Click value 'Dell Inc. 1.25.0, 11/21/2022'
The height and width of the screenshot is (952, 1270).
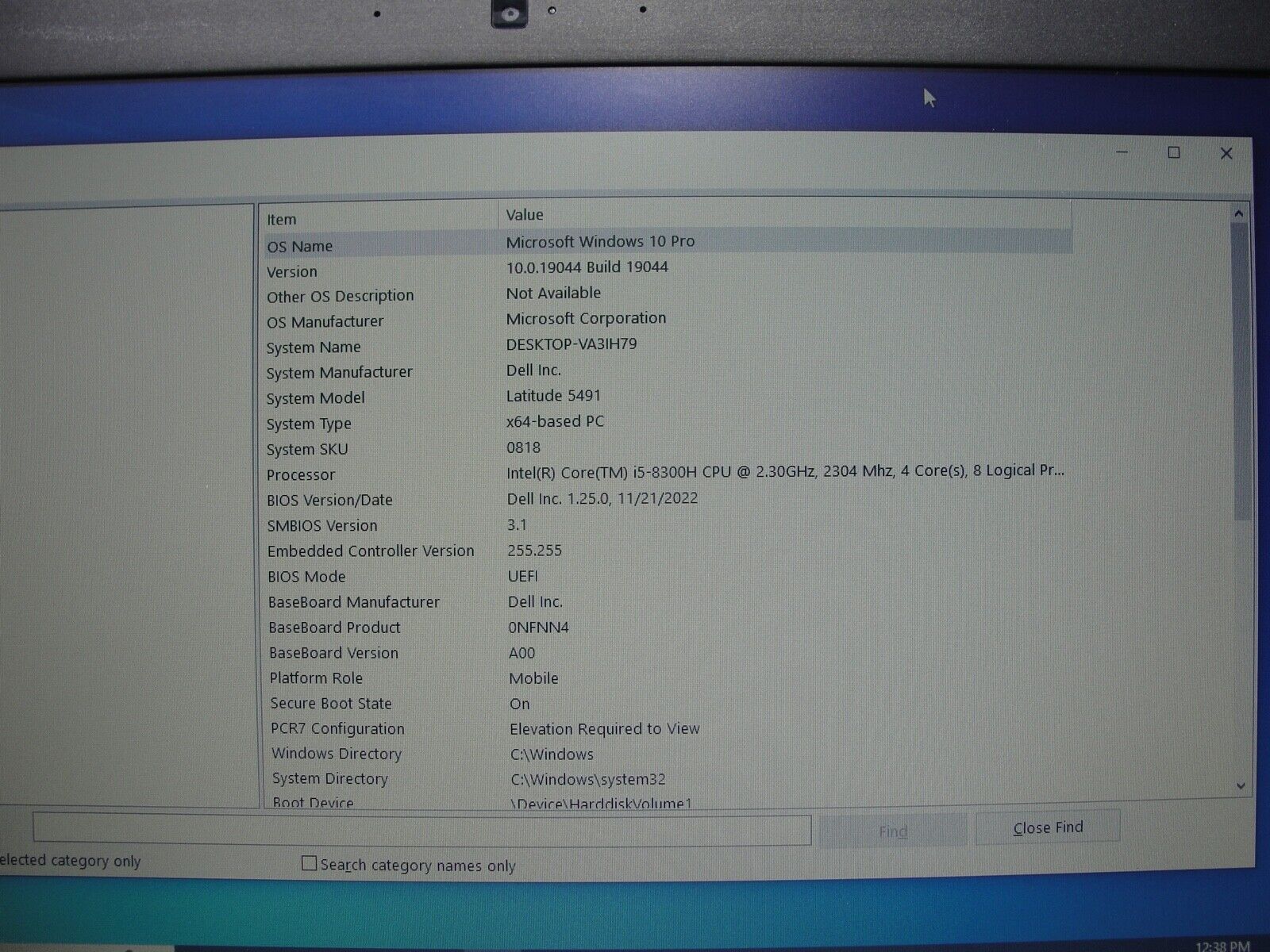(x=602, y=498)
